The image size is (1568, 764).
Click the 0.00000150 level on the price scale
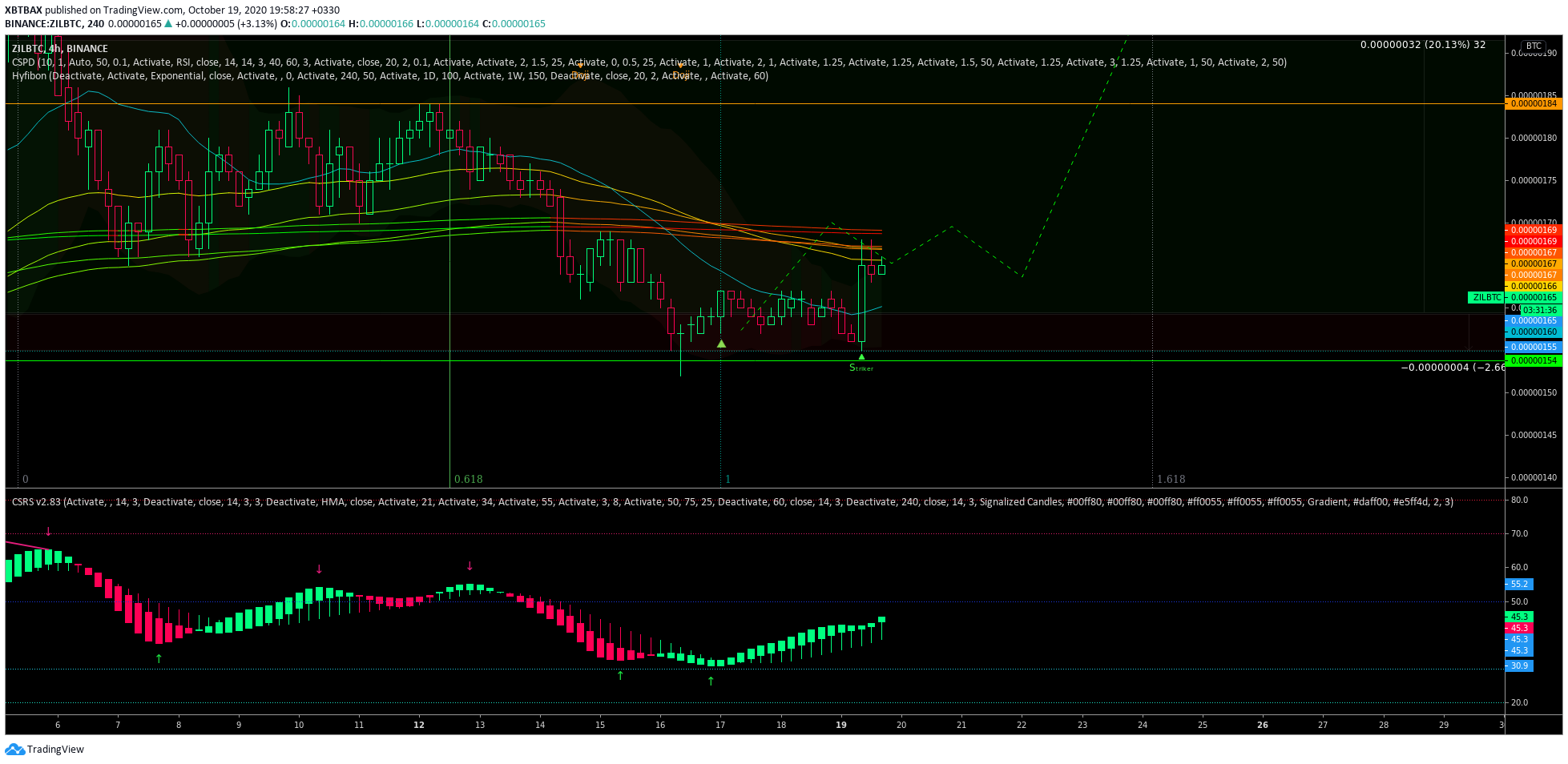coord(1534,392)
